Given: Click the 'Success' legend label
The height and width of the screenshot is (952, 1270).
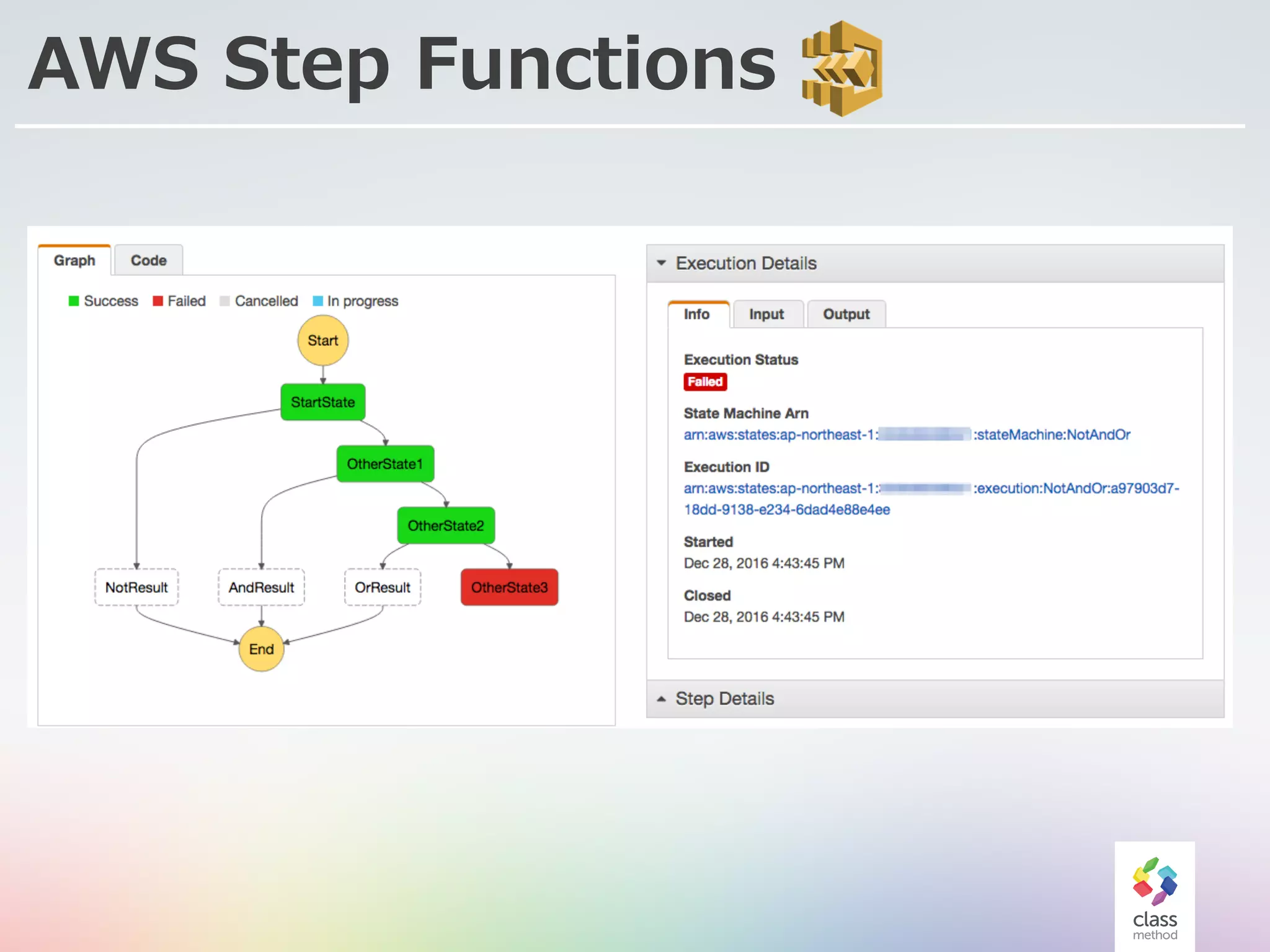Looking at the screenshot, I should click(x=111, y=301).
